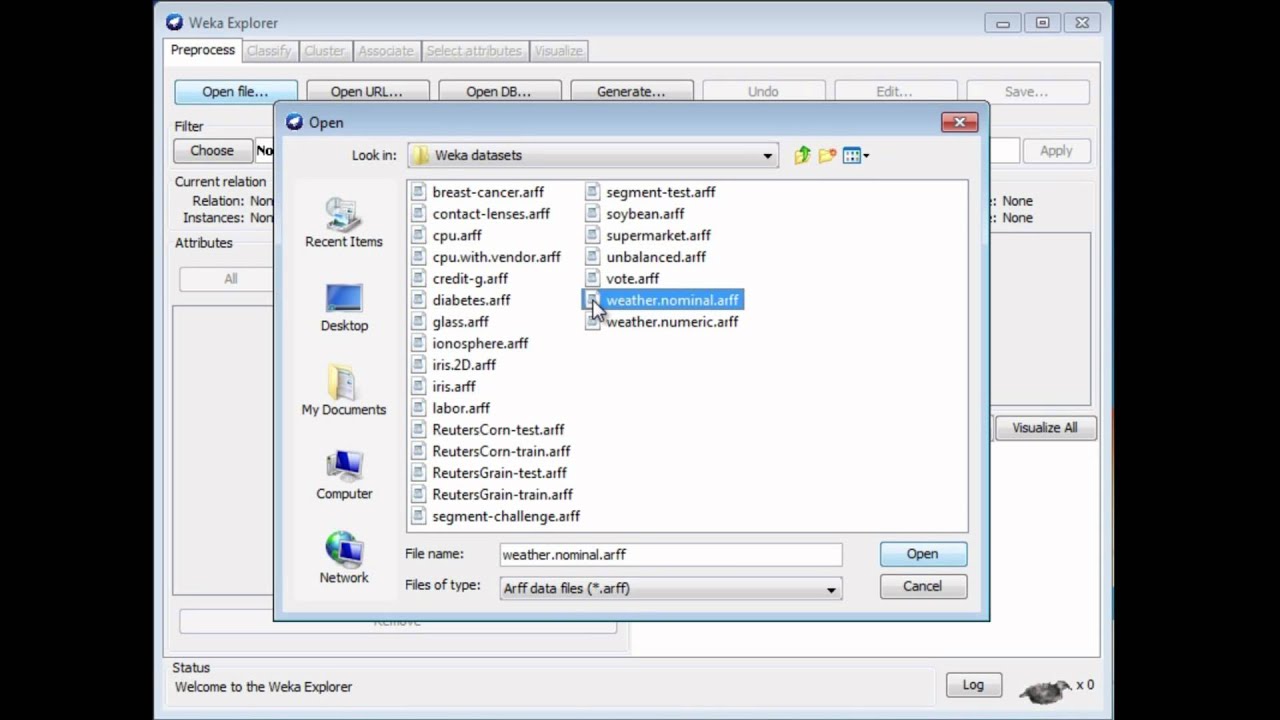Click file icon beside ionosphere.arff
The height and width of the screenshot is (720, 1280).
click(419, 343)
